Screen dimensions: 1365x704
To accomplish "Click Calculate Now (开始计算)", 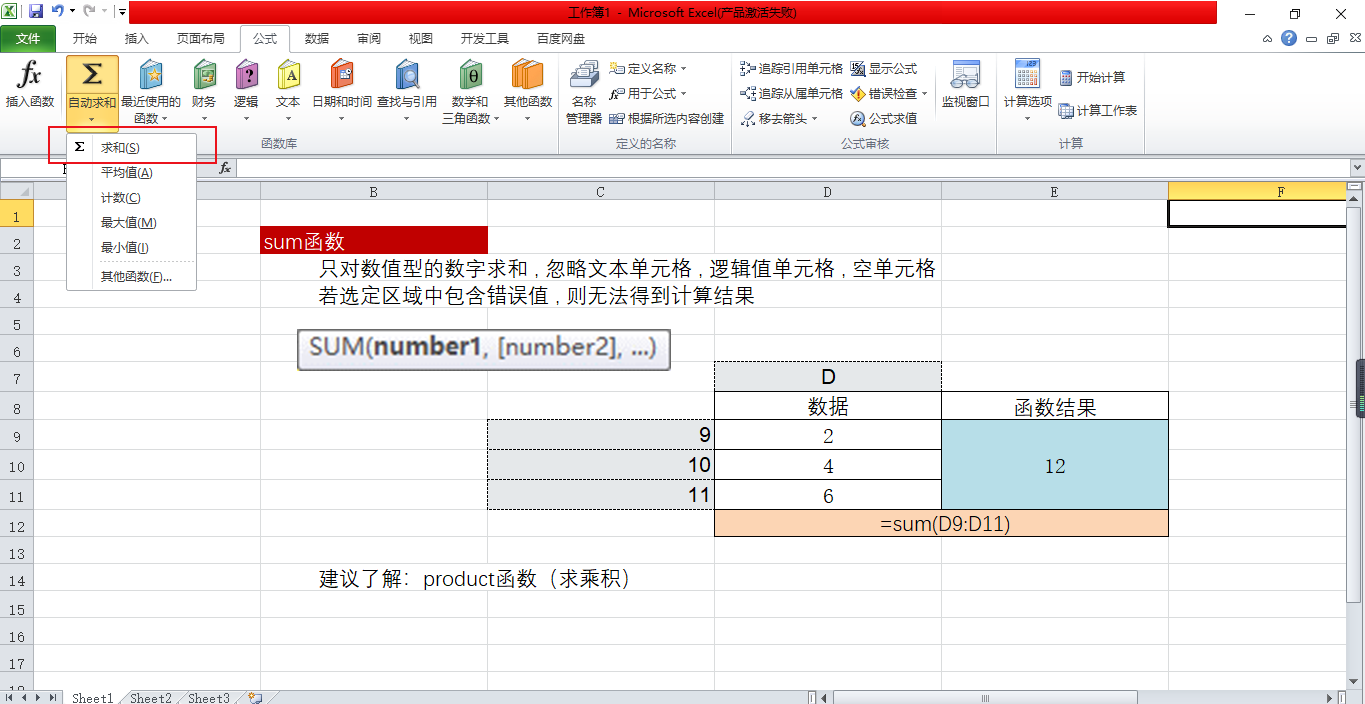I will pos(1092,77).
